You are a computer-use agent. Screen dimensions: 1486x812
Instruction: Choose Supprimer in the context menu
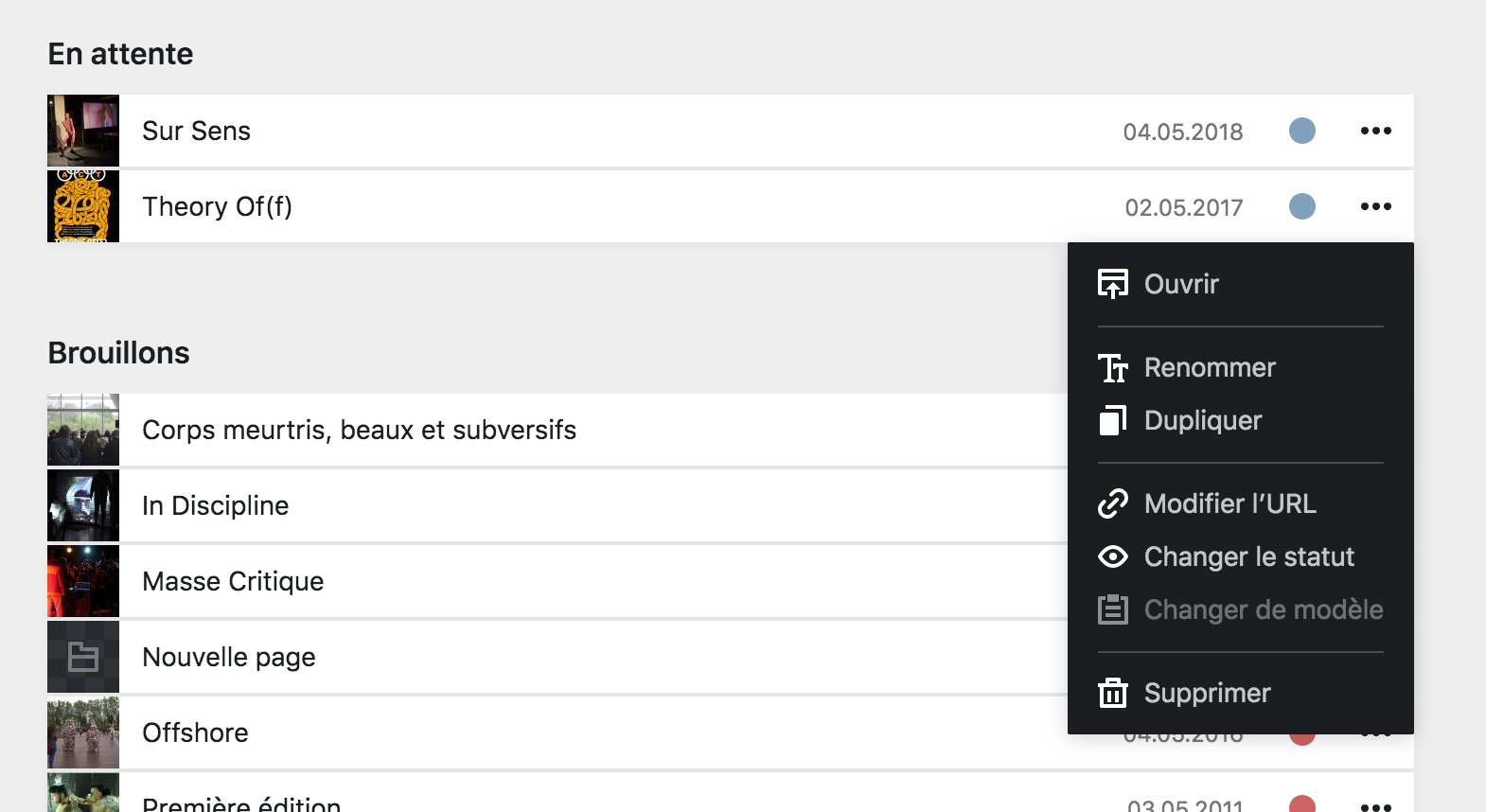[1208, 693]
